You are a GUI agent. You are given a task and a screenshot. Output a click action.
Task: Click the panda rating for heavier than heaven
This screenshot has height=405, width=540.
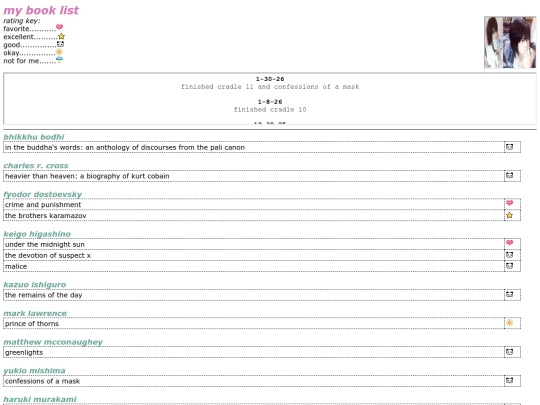click(x=509, y=176)
